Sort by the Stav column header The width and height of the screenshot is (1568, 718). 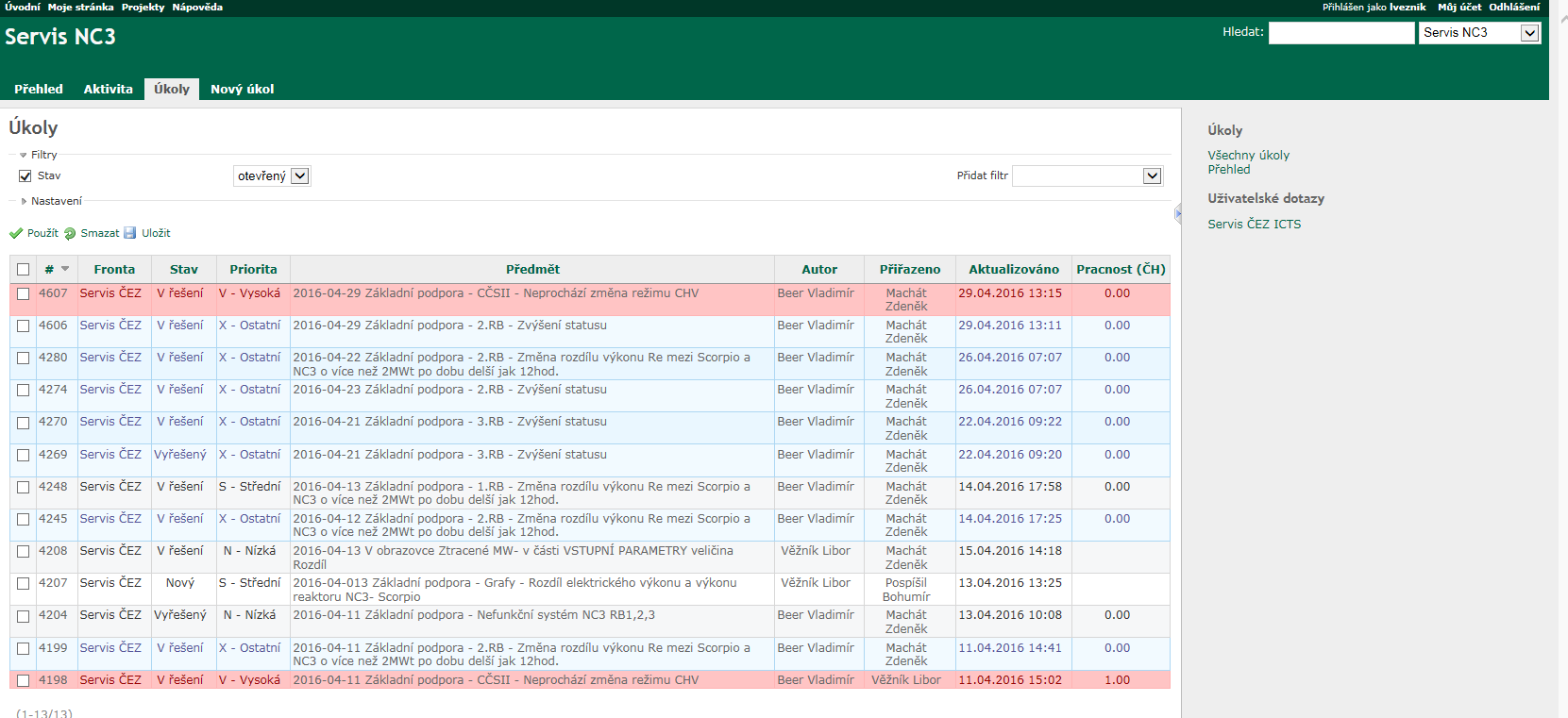[x=184, y=270]
